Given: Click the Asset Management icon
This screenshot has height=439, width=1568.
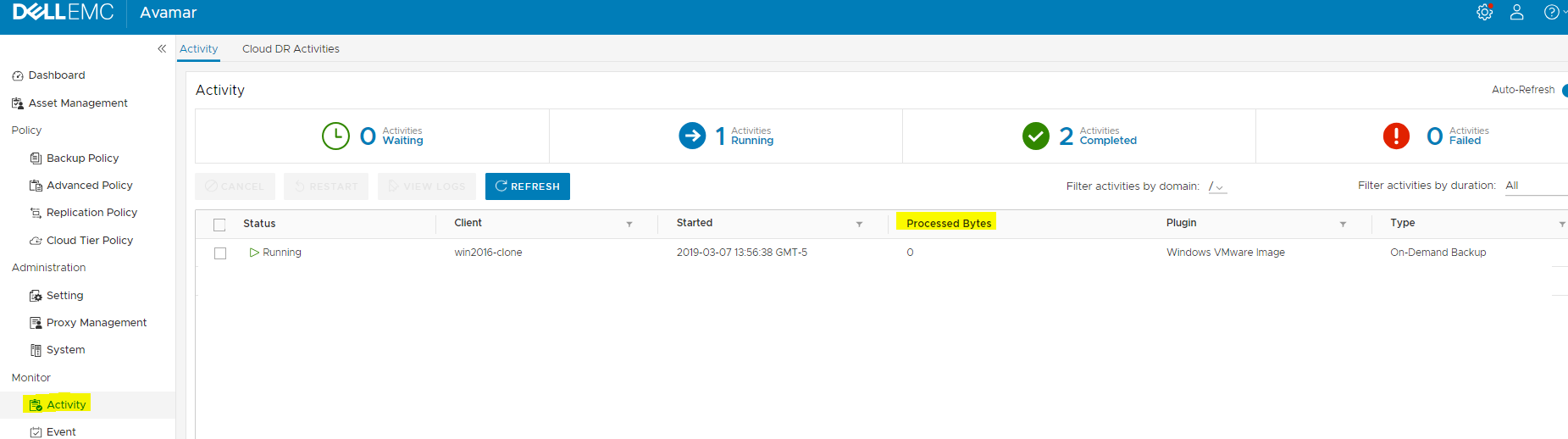Looking at the screenshot, I should (x=18, y=103).
